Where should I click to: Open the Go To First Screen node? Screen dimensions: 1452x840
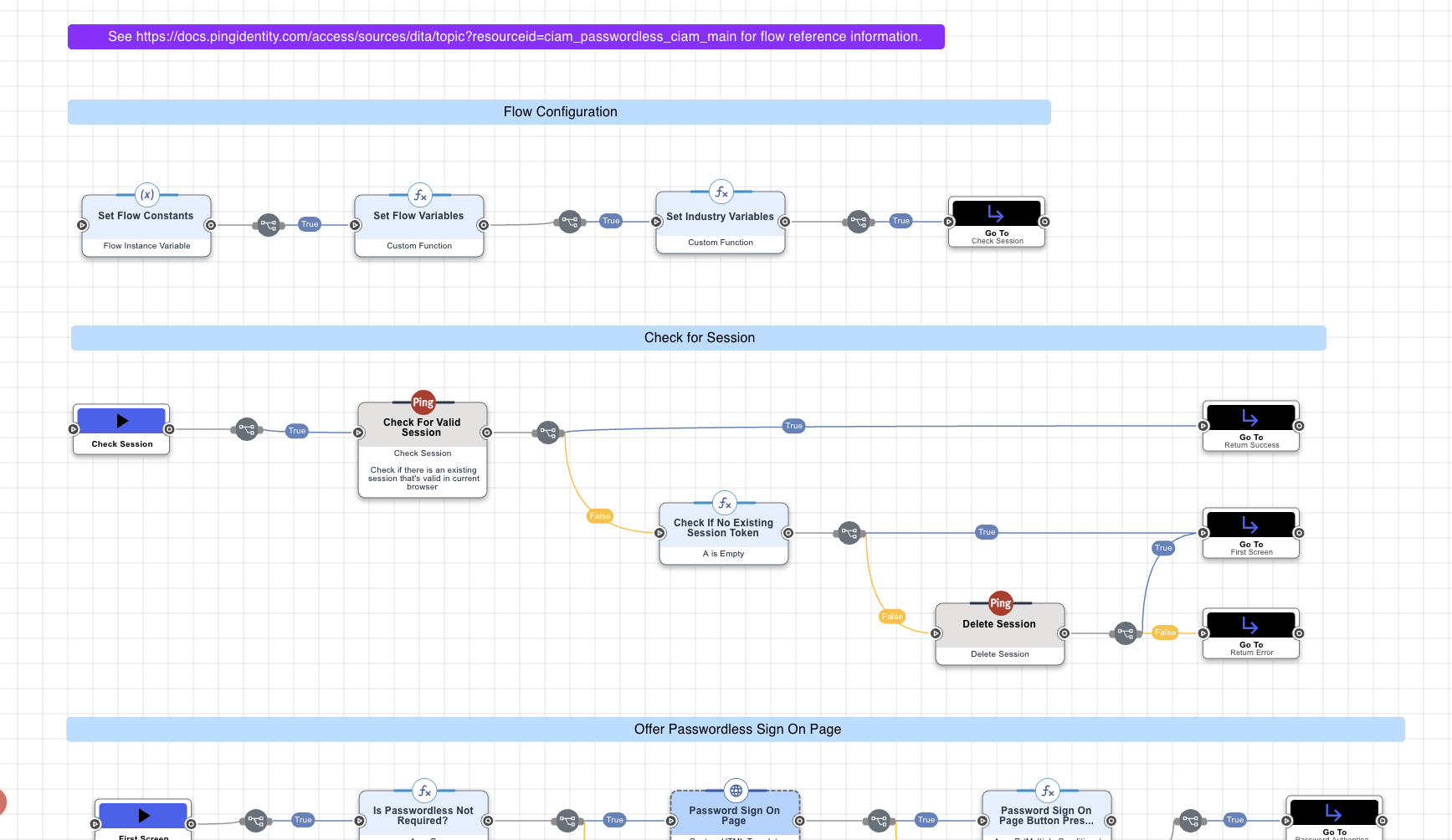pyautogui.click(x=1250, y=533)
